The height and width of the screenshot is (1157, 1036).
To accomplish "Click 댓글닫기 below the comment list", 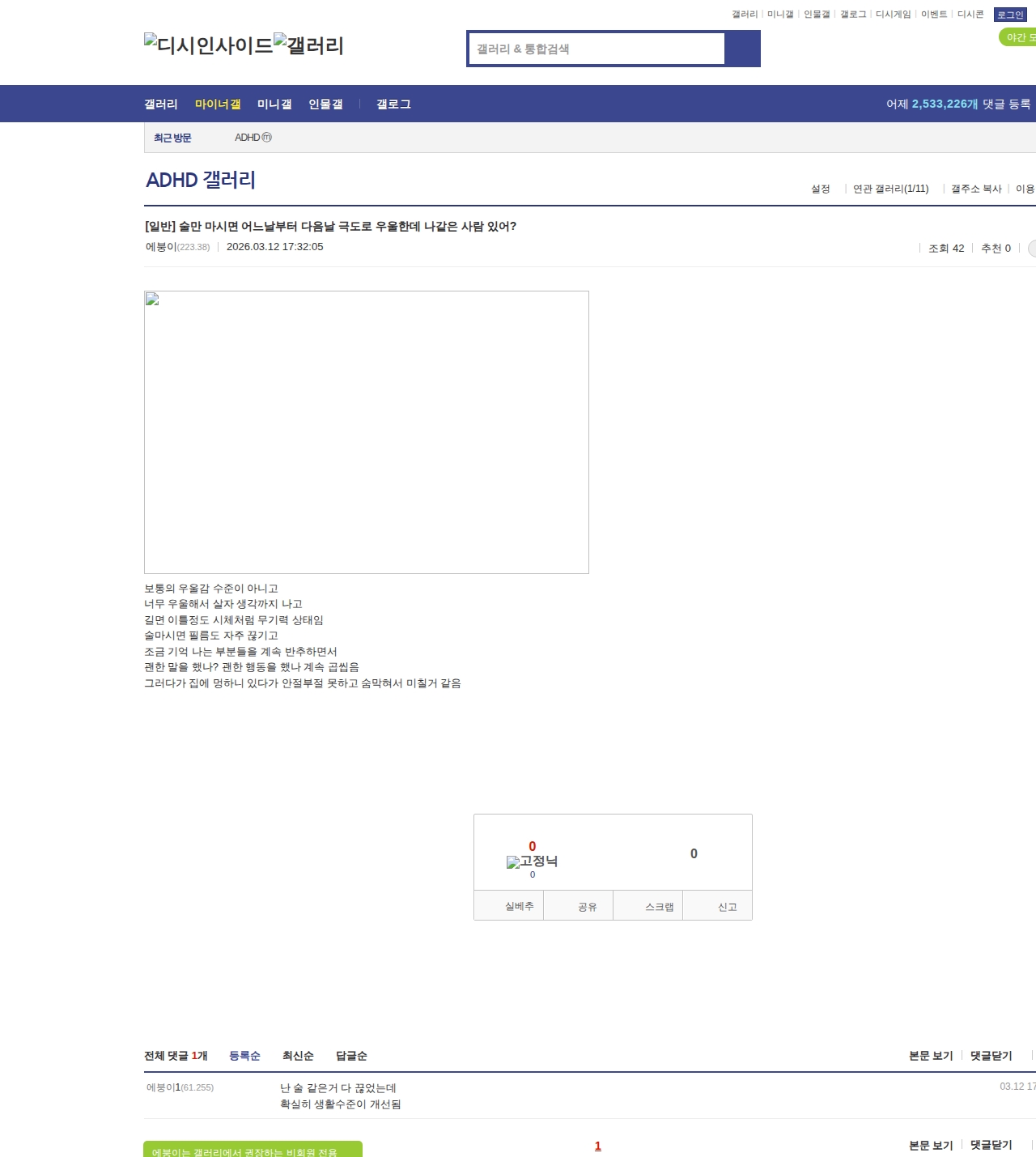I will 991,1146.
